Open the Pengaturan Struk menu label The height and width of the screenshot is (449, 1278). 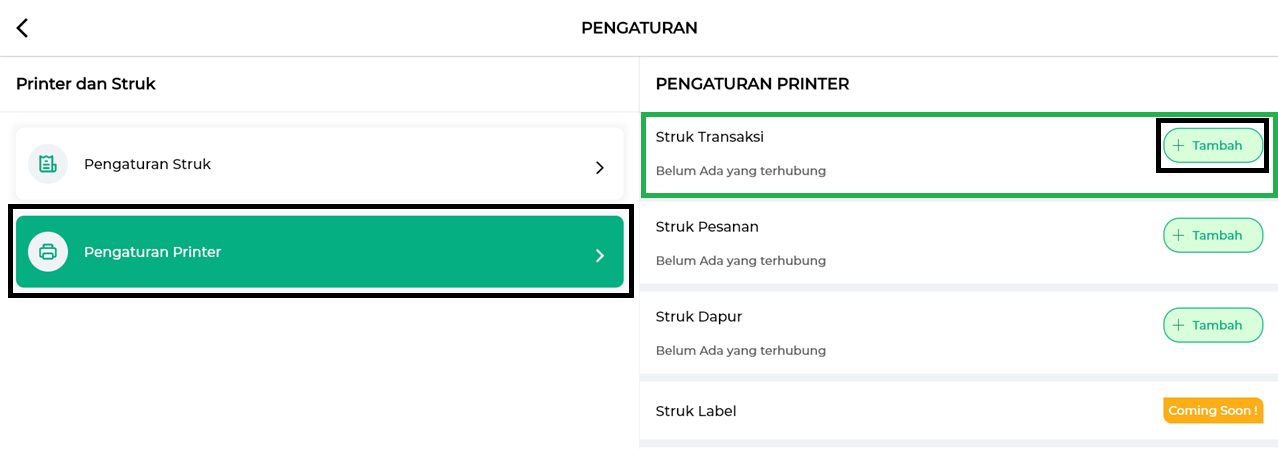click(x=147, y=165)
